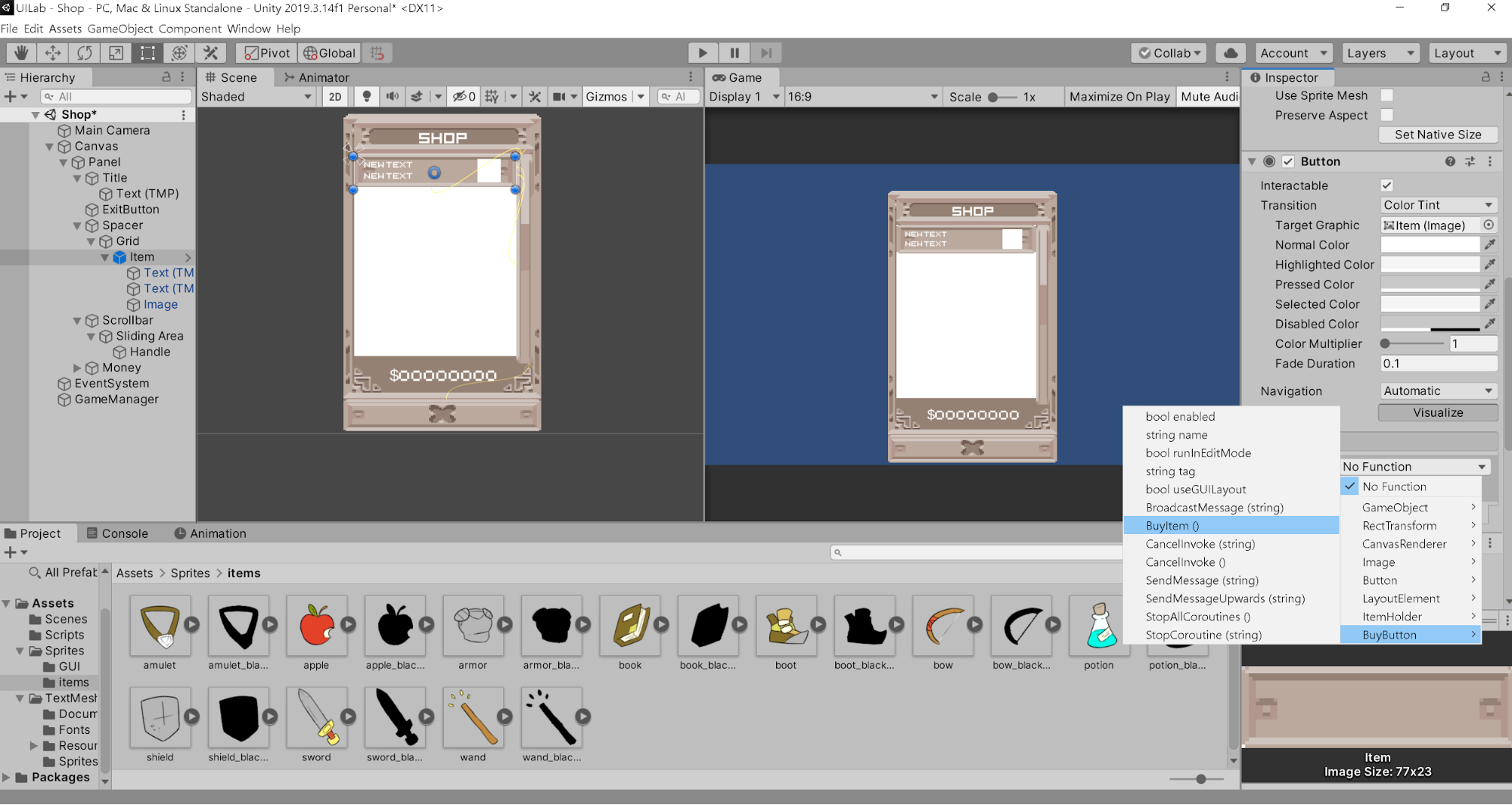Click the Account button
1512x805 pixels.
(x=1293, y=53)
